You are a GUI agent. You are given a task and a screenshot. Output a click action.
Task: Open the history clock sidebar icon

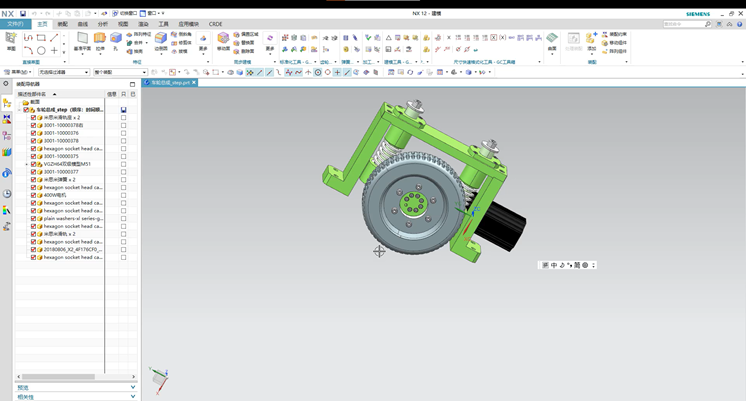coord(7,194)
